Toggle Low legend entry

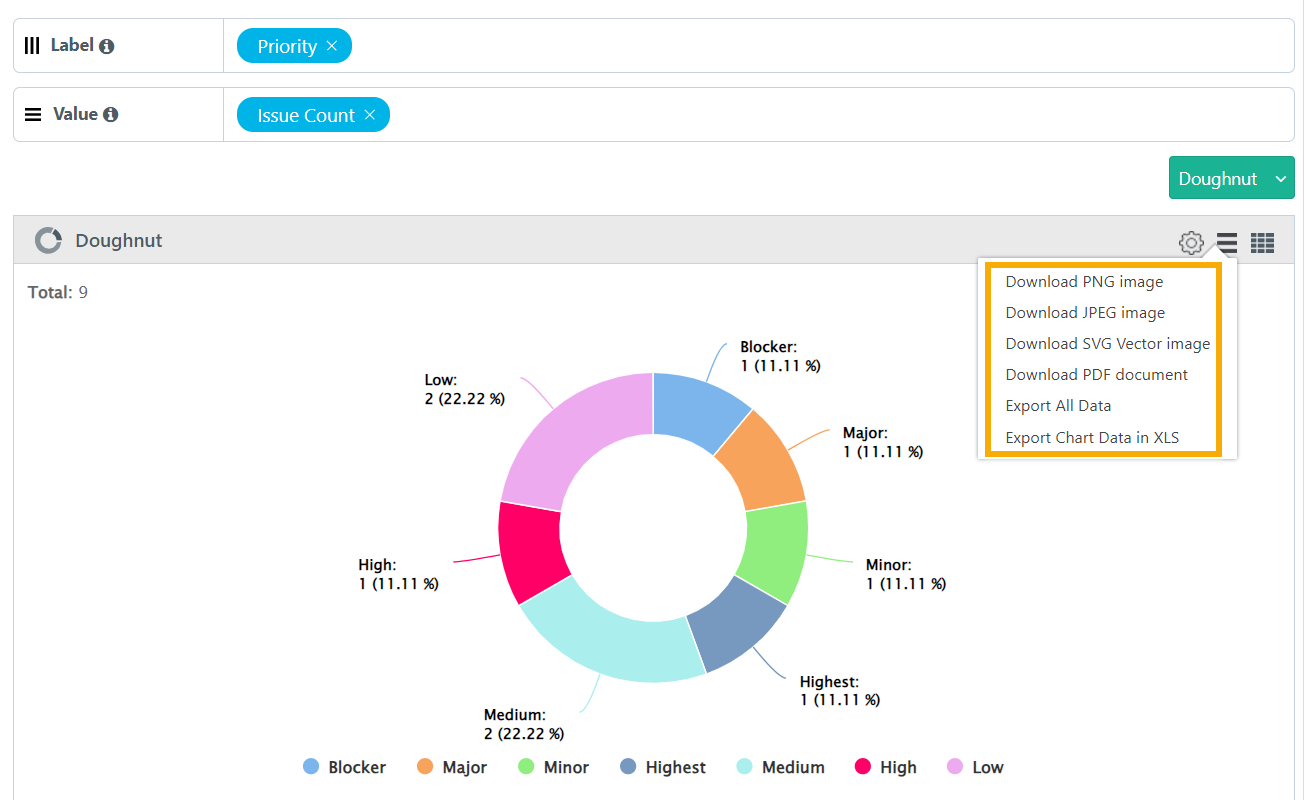click(x=975, y=767)
